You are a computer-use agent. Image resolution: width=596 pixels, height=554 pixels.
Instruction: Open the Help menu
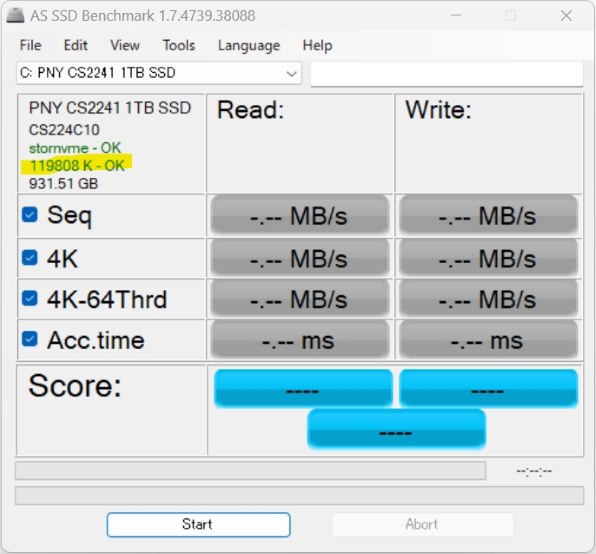click(317, 45)
